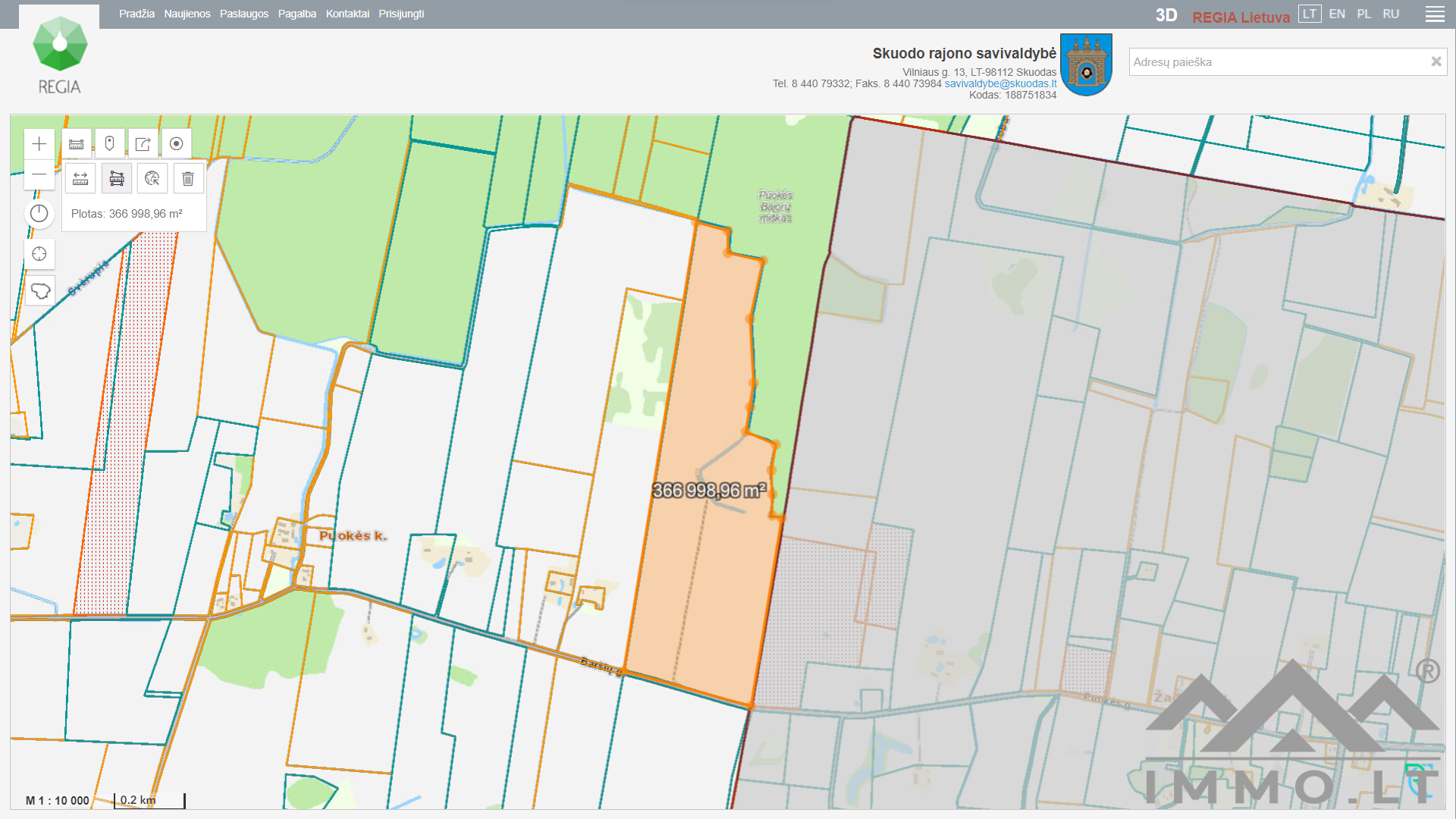Reset map rotation with the compass button
Viewport: 1456px width, 819px height.
point(39,214)
